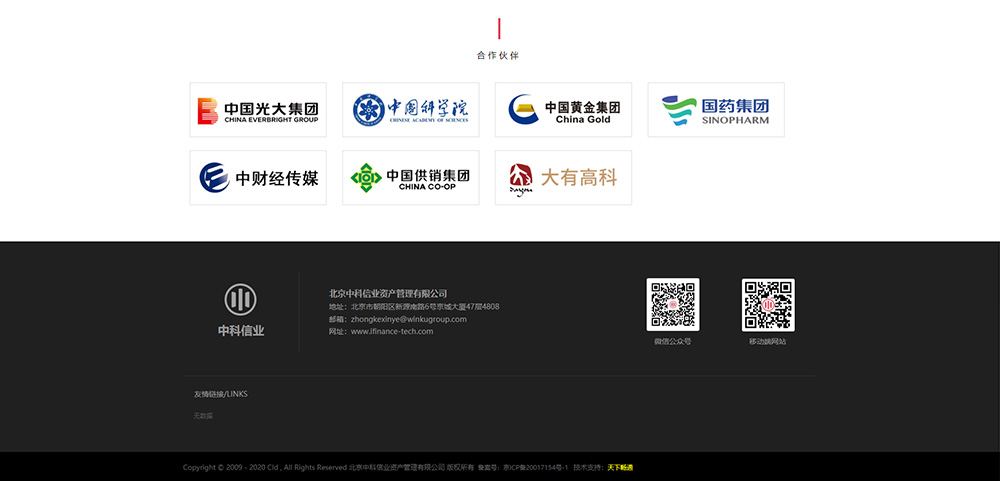This screenshot has height=481, width=1000.
Task: Click the 微信公众号 caption label
Action: pyautogui.click(x=673, y=342)
